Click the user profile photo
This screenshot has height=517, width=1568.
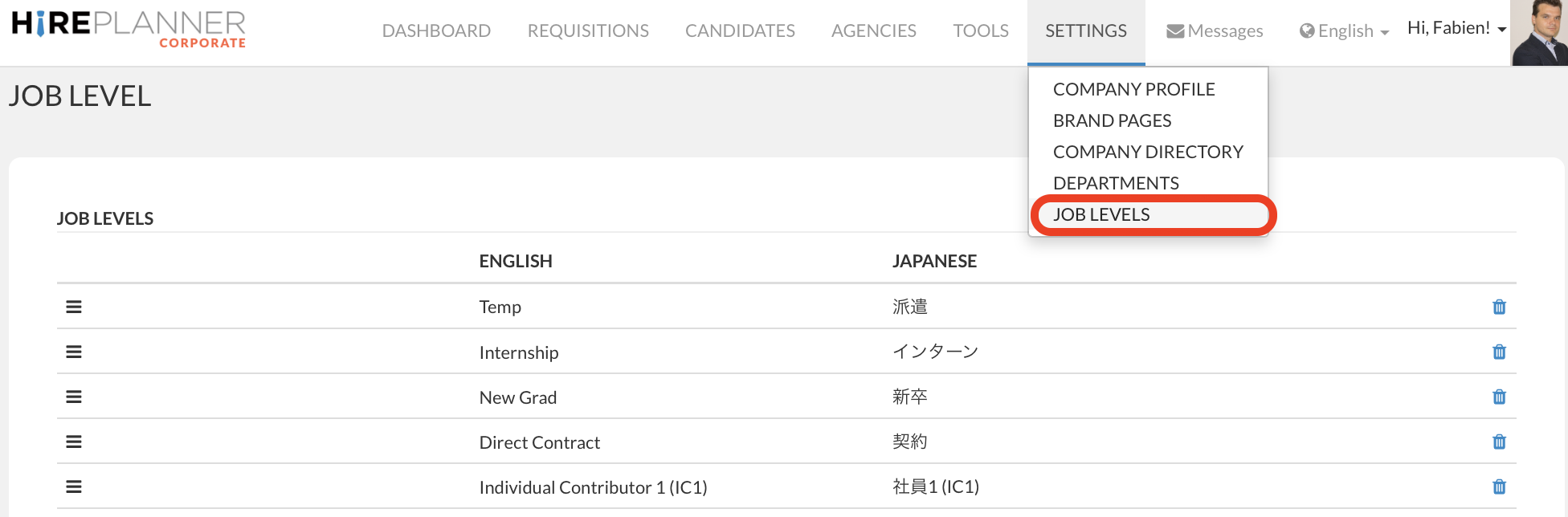coord(1539,33)
